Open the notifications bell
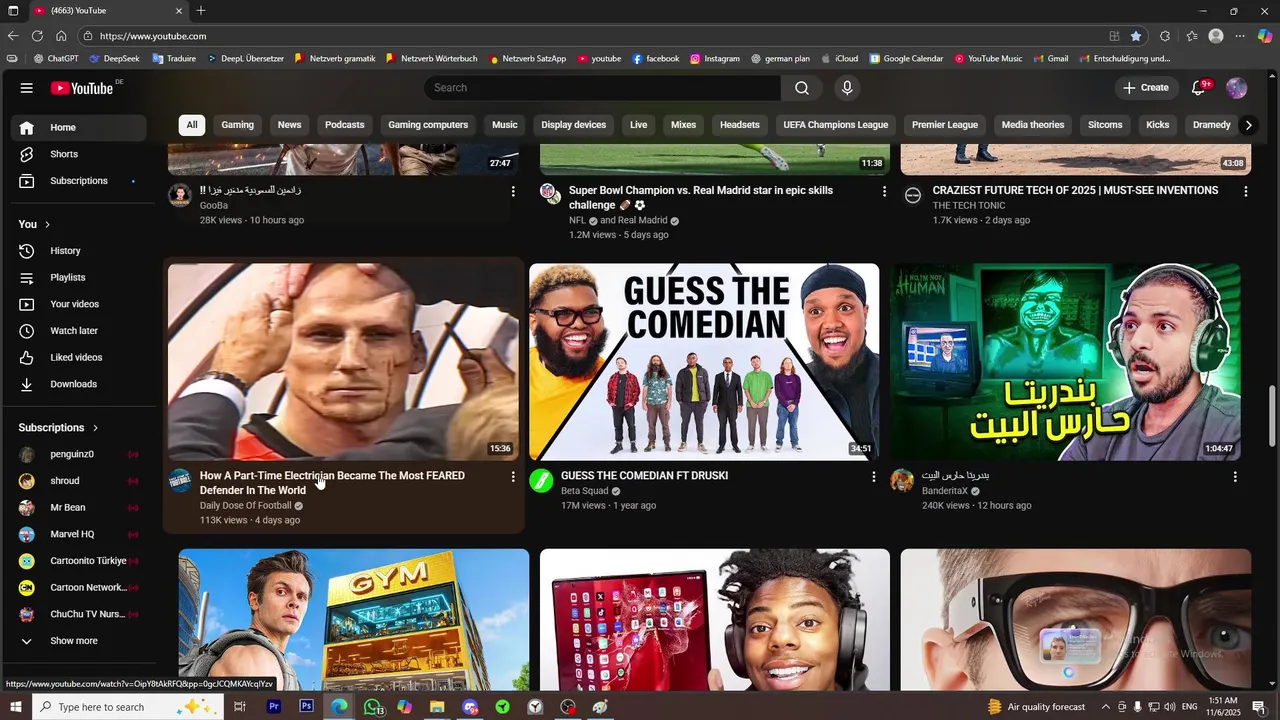 coord(1199,88)
